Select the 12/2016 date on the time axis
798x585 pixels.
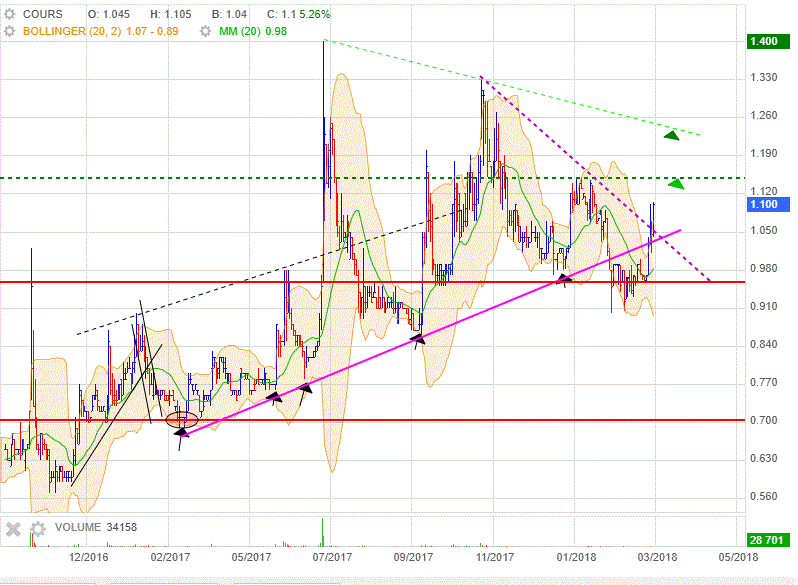pyautogui.click(x=89, y=557)
